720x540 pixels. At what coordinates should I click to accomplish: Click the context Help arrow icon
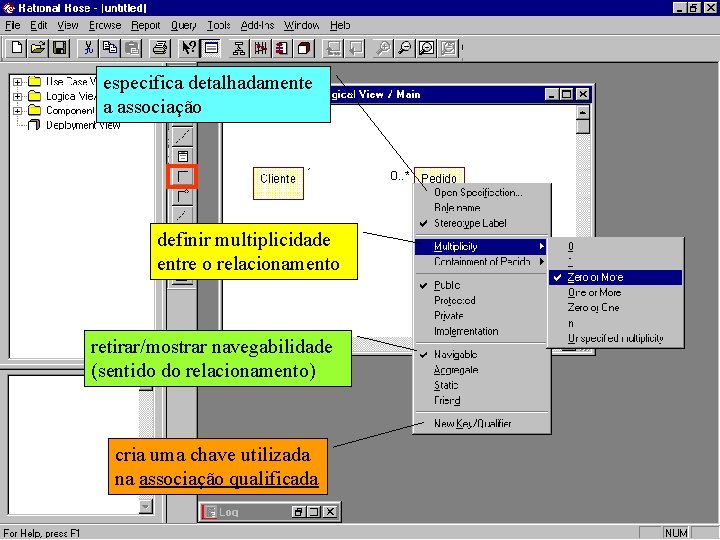point(189,48)
